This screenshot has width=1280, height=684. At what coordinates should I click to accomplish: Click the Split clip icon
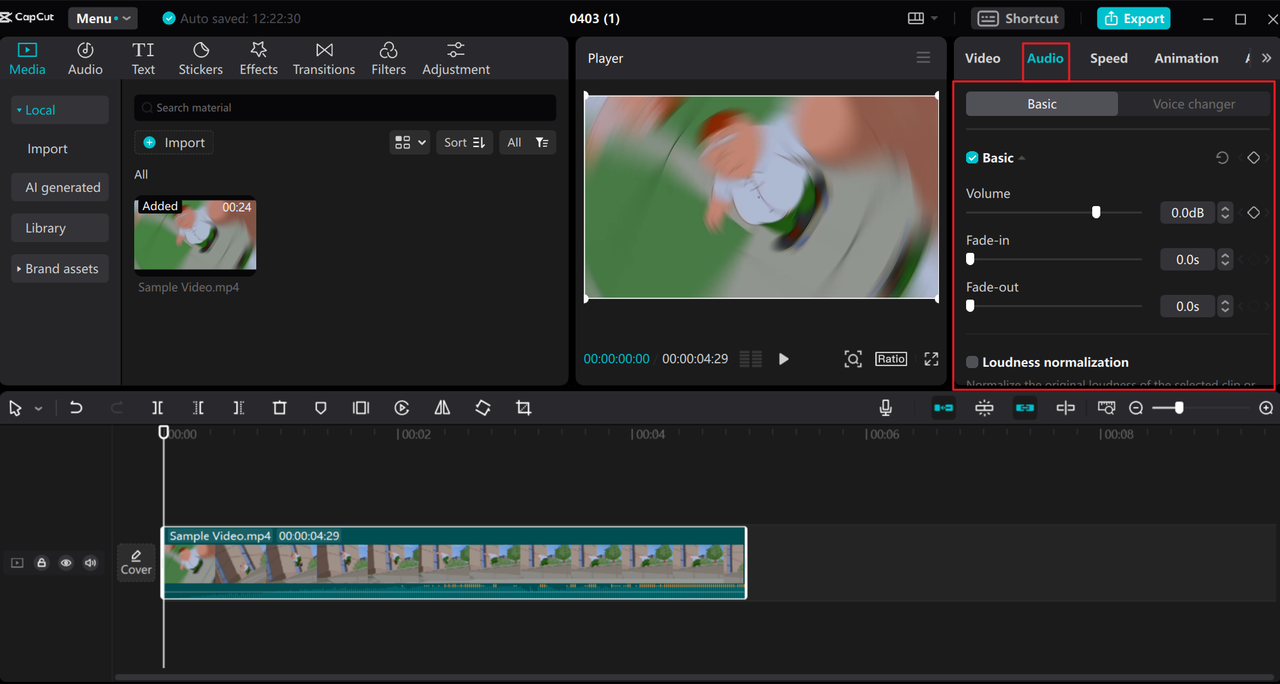158,408
